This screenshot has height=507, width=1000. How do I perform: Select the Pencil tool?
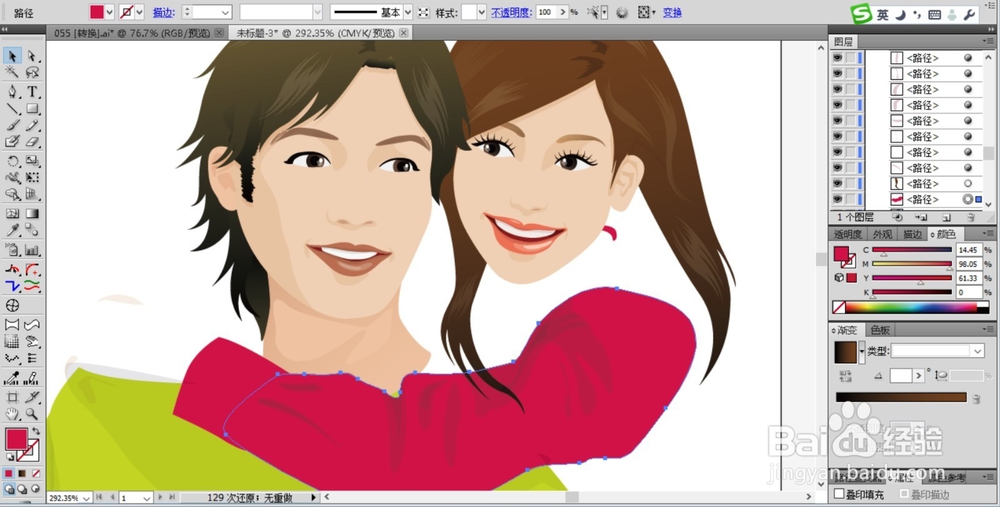tap(32, 125)
